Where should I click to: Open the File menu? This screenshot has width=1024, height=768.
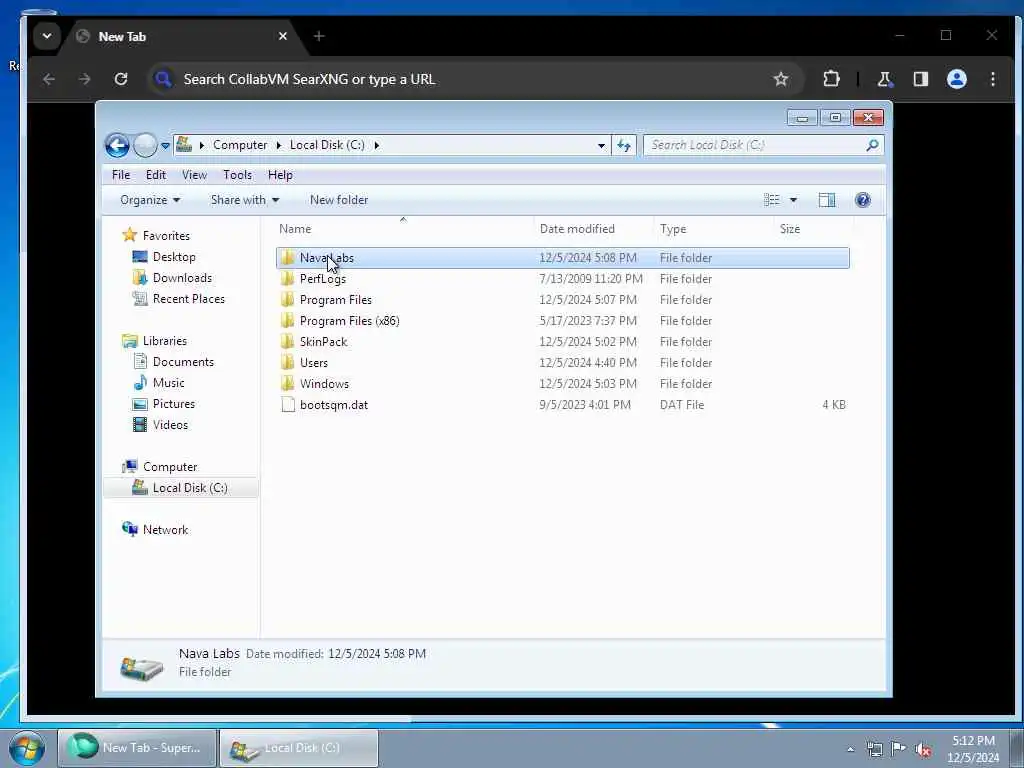(x=121, y=175)
